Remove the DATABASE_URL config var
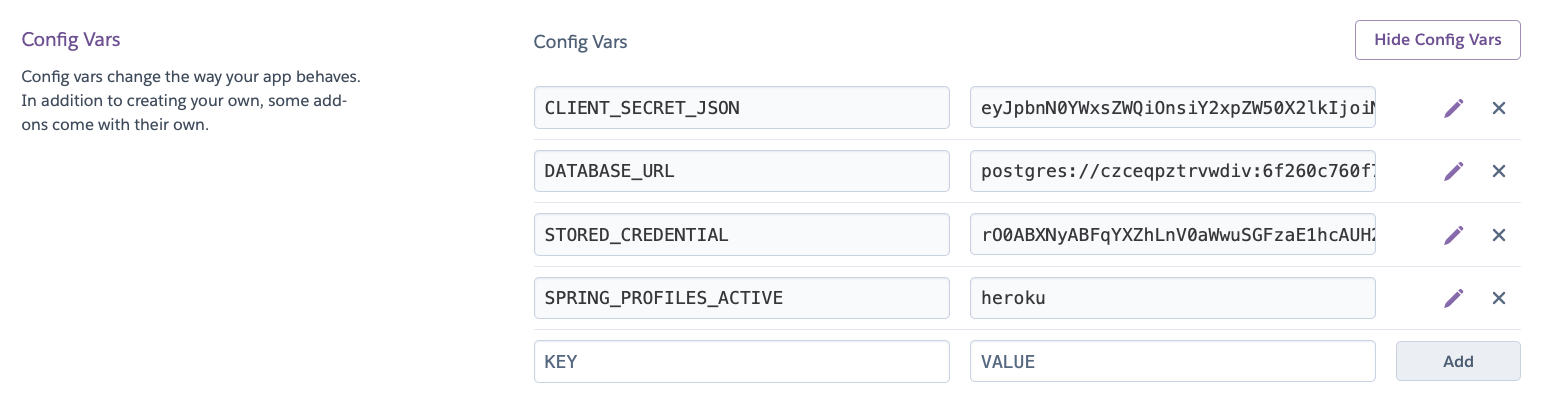The height and width of the screenshot is (399, 1543). click(1499, 171)
